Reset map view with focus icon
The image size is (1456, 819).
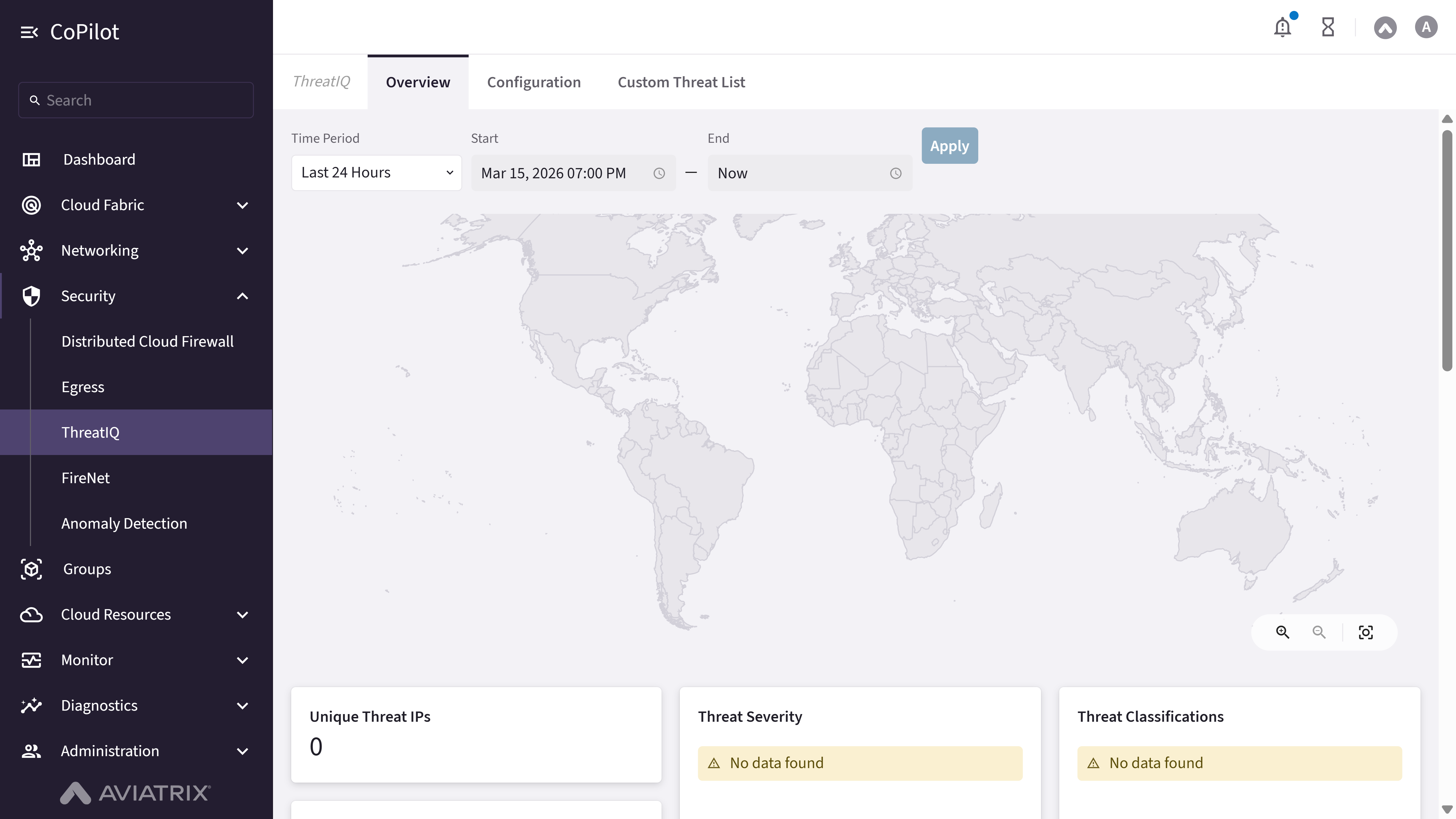pyautogui.click(x=1366, y=632)
